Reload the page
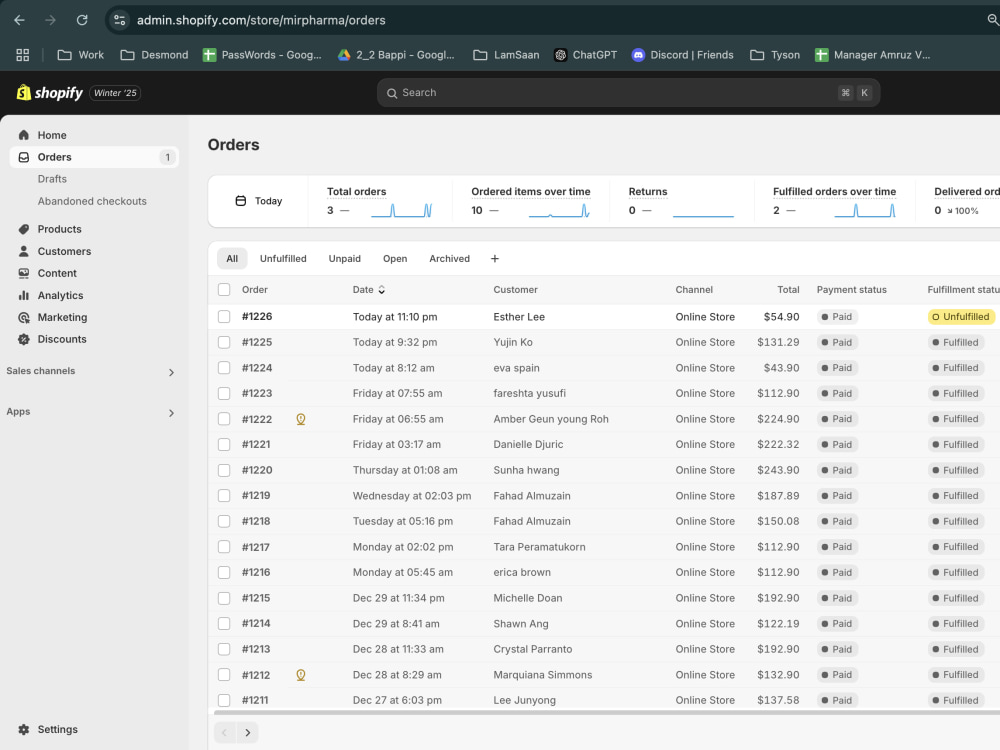Viewport: 1000px width, 750px height. pos(82,20)
